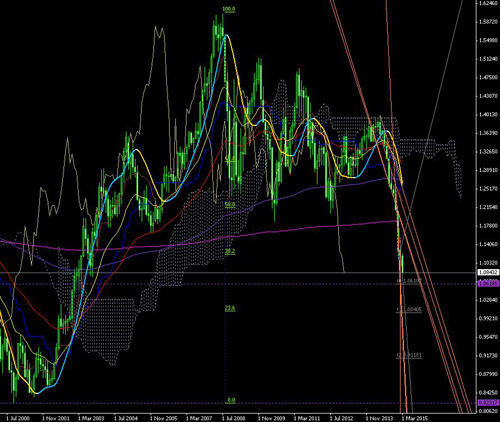Viewport: 500px width, 422px height.
Task: Click the 1.02840 price axis label
Action: 488,300
